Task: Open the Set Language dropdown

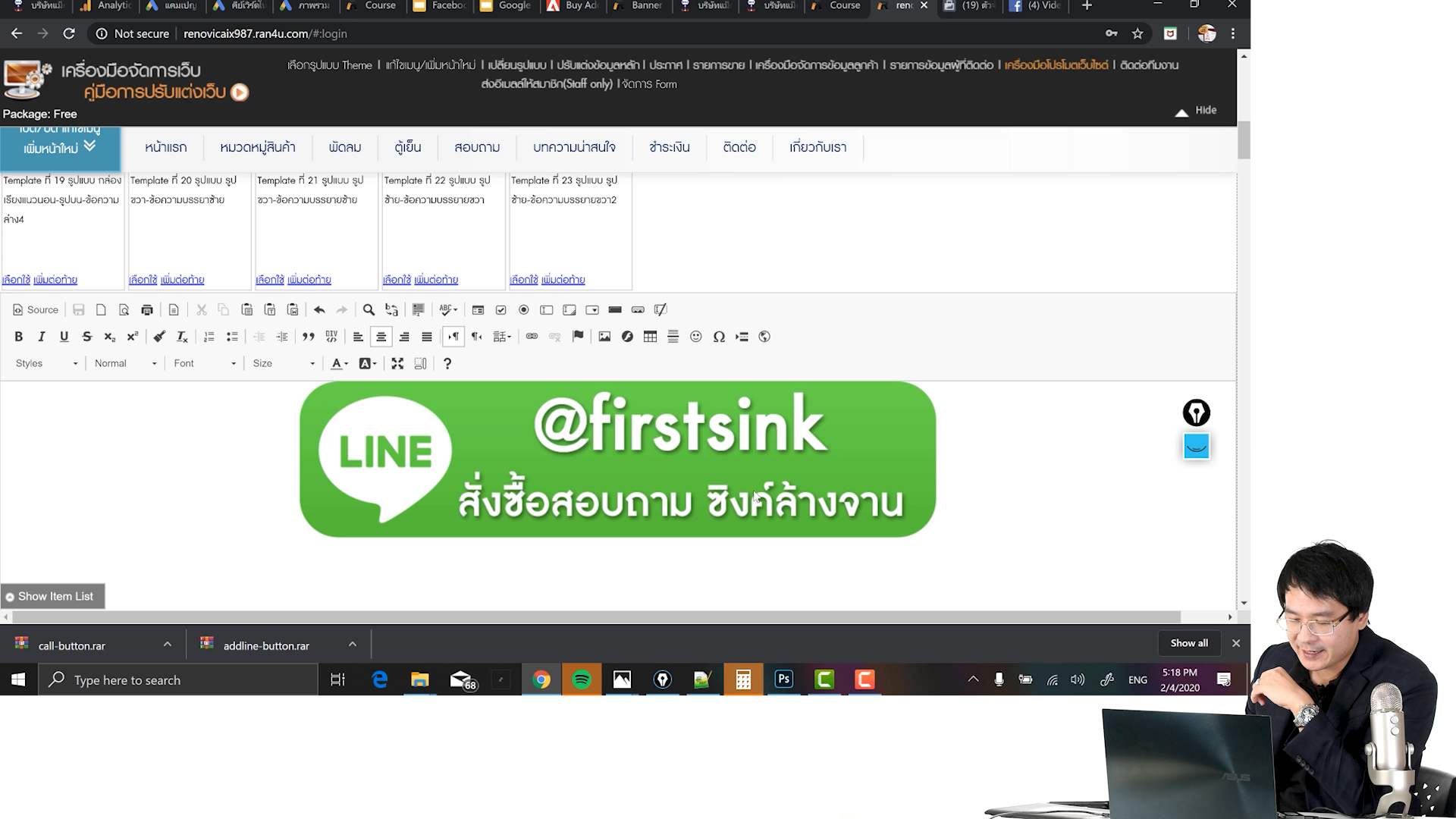Action: click(x=502, y=337)
